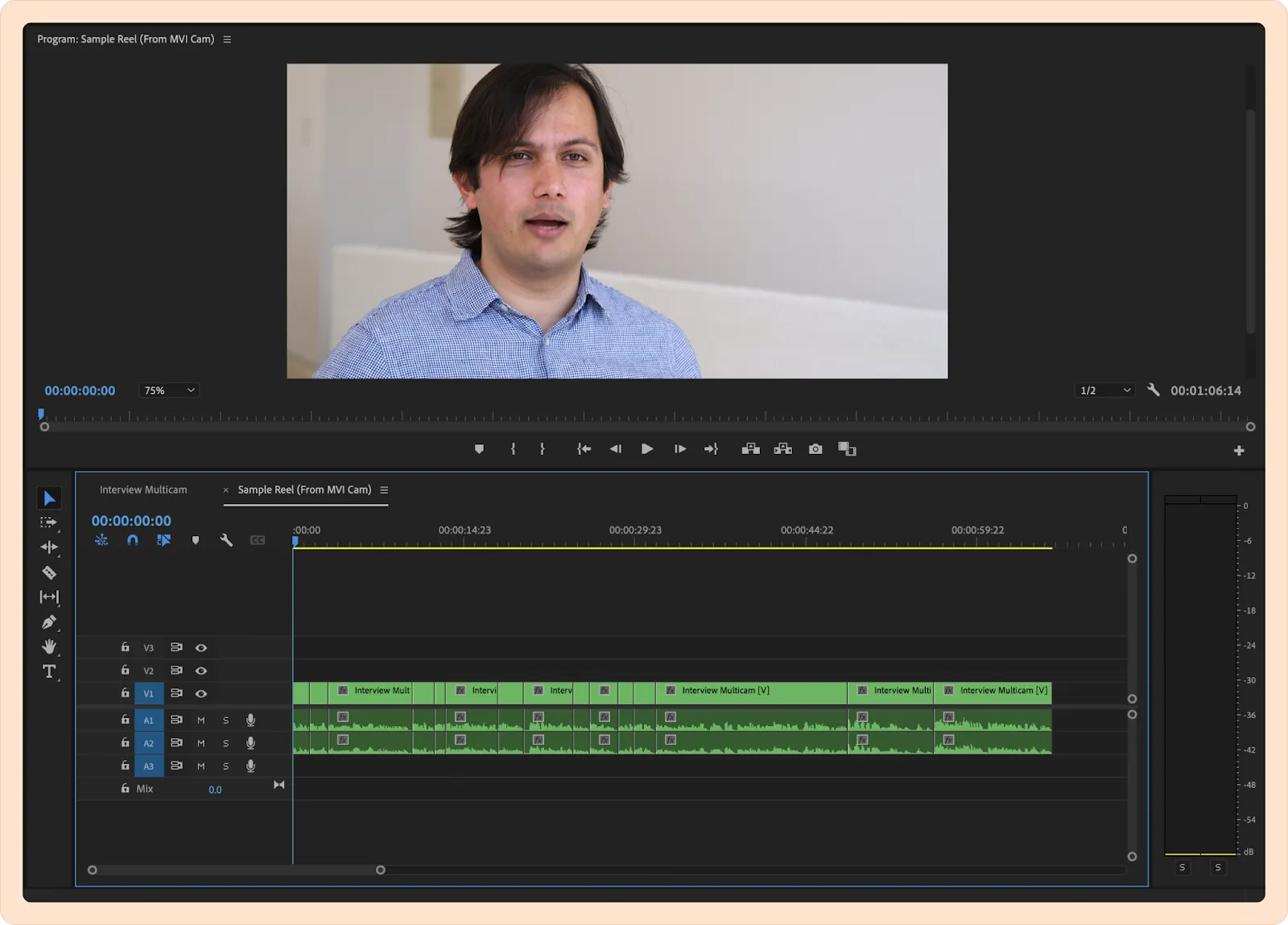Open Program Monitor wrench settings
1288x925 pixels.
(1154, 390)
